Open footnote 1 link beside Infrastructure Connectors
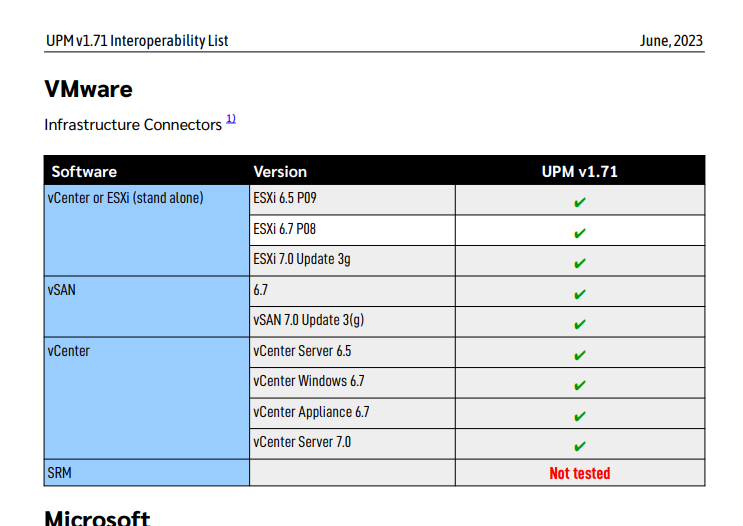 point(231,118)
